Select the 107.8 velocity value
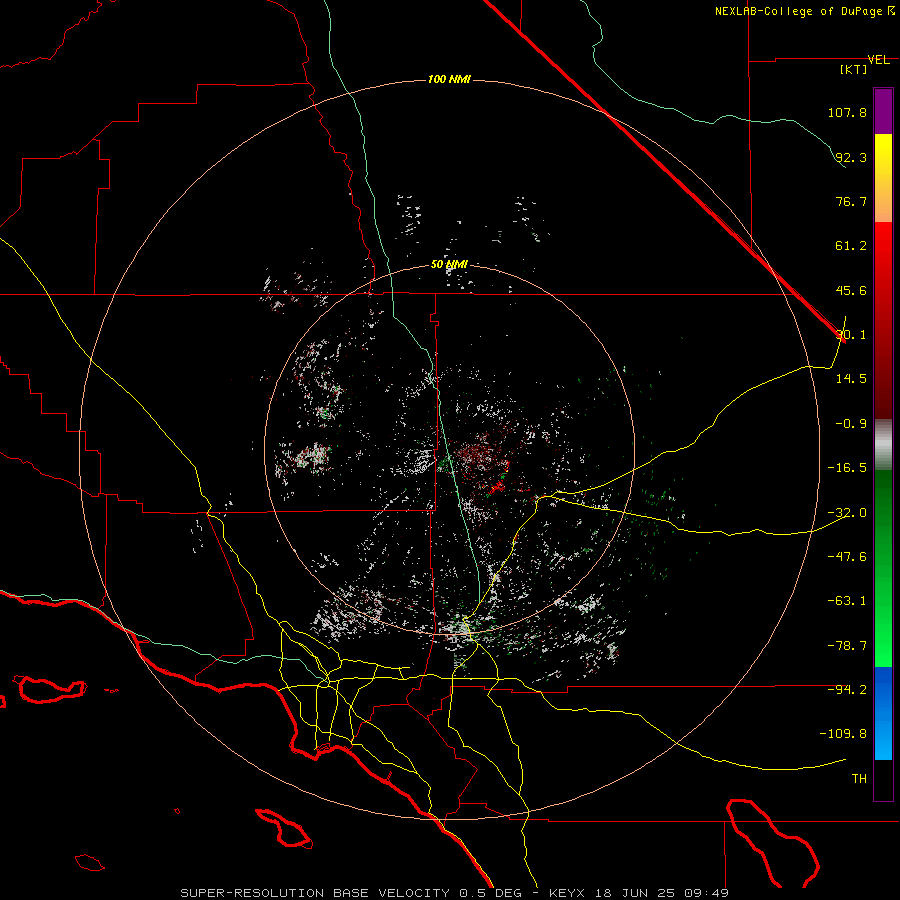 [x=847, y=112]
